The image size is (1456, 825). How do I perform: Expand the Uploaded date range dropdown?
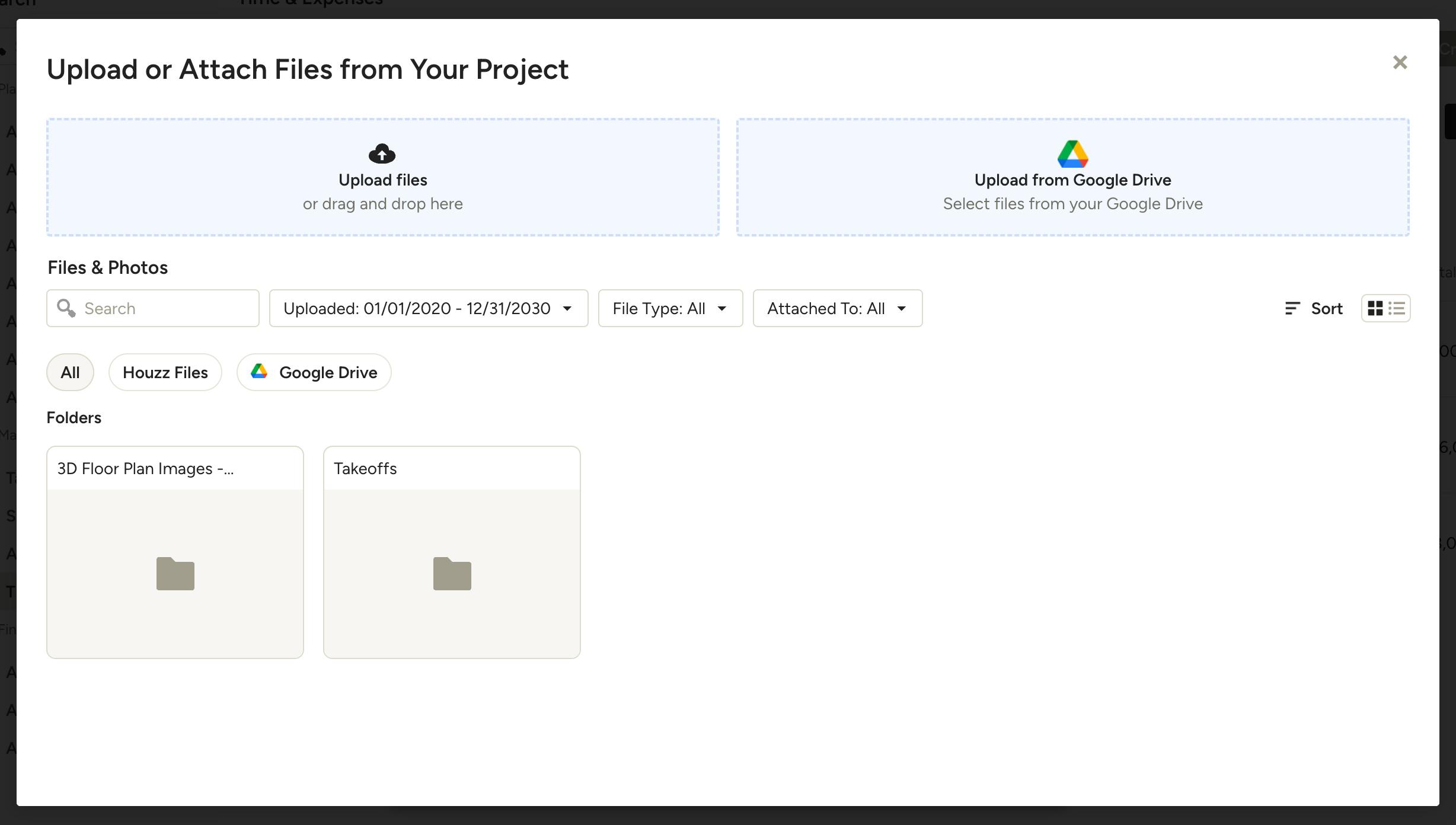428,308
